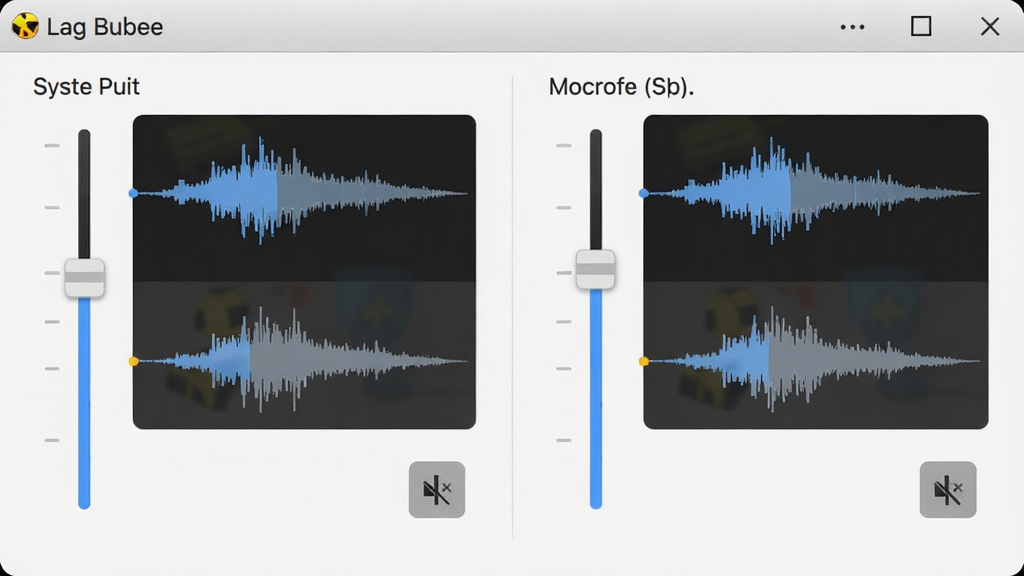The image size is (1024, 576).
Task: Mute the Mocrofe (Sp) channel
Action: click(x=948, y=490)
